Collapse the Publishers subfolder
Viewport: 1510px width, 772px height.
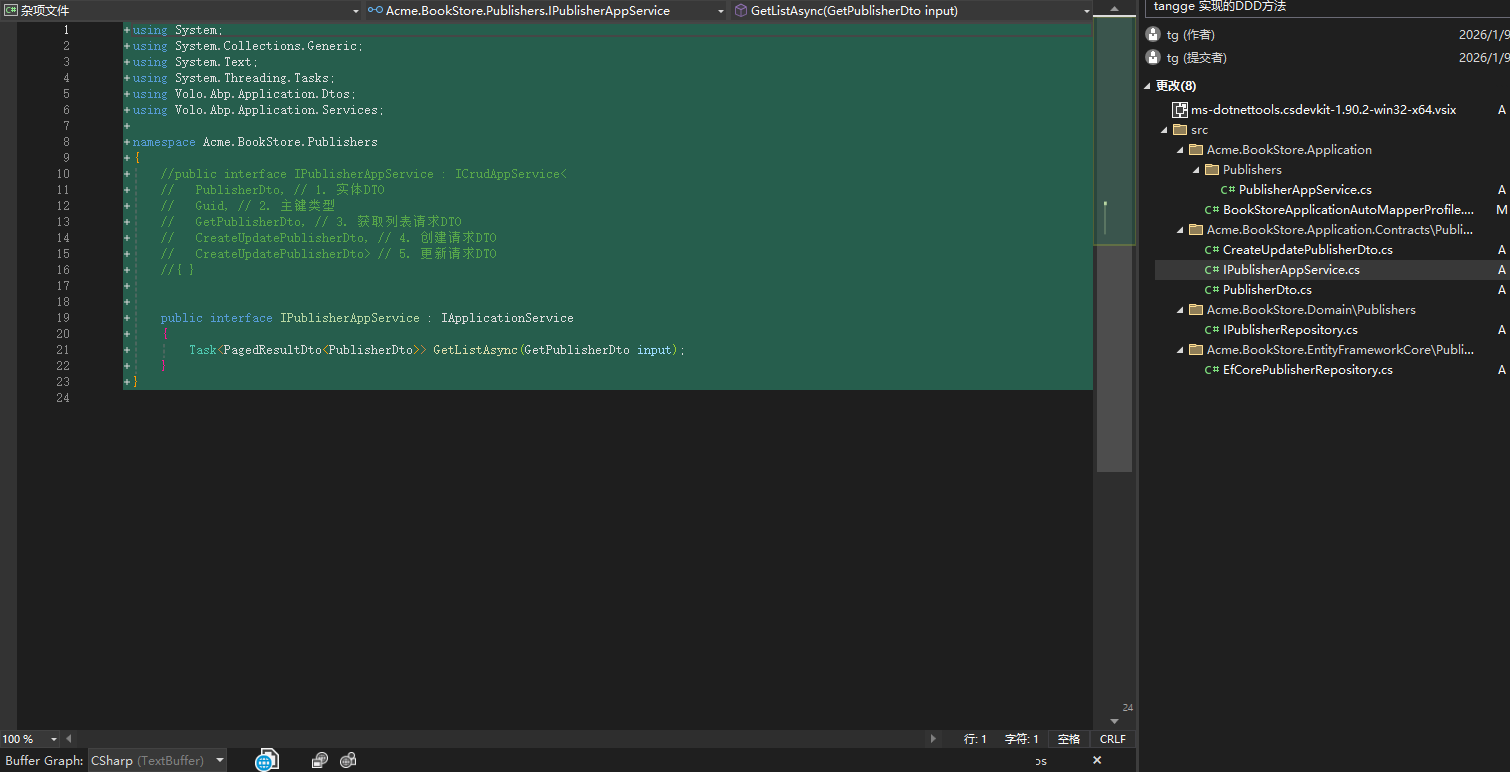click(1196, 170)
